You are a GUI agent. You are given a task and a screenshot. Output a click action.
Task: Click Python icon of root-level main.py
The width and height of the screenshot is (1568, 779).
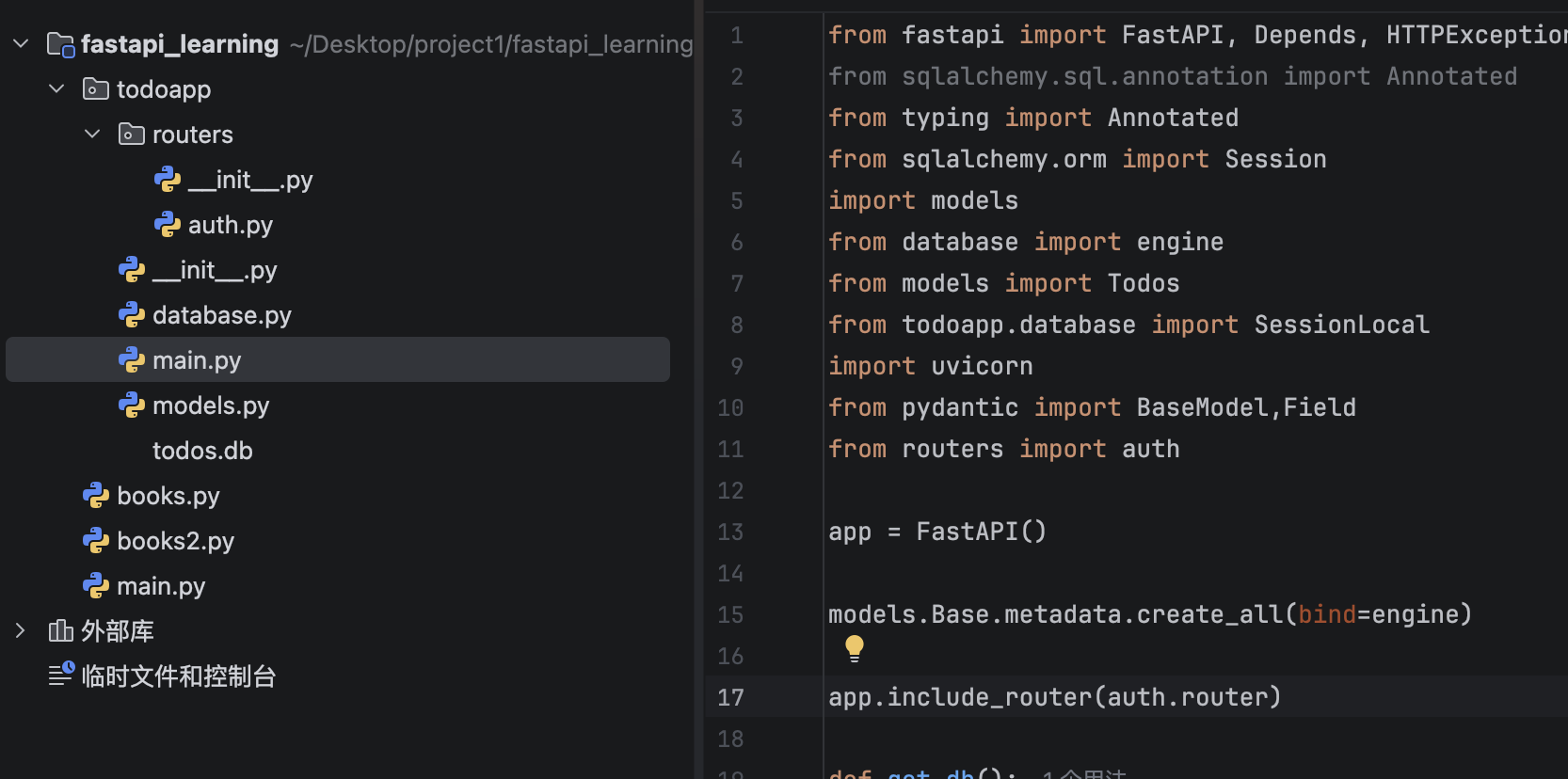pos(96,585)
